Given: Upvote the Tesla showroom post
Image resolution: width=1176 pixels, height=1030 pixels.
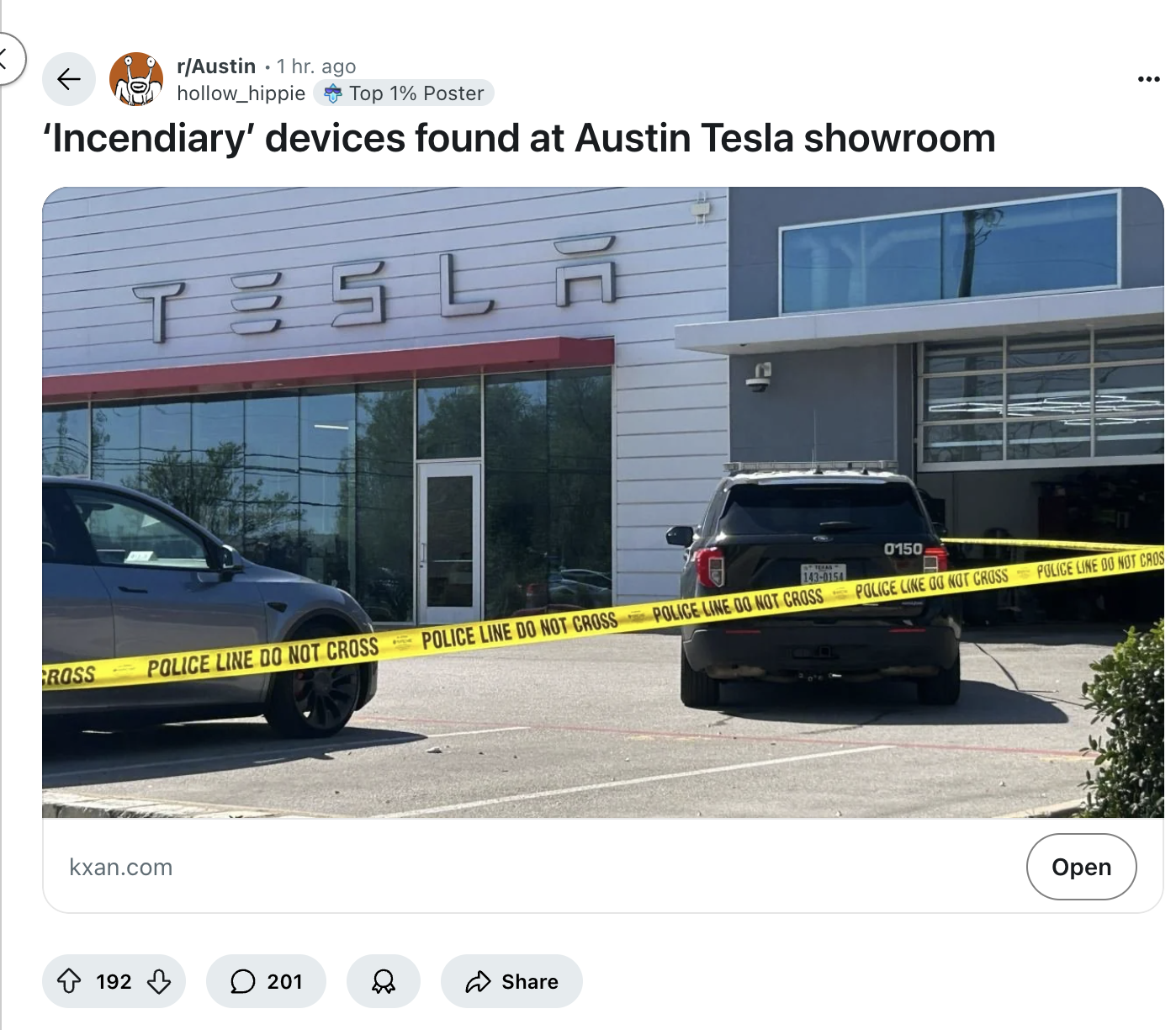Looking at the screenshot, I should (x=69, y=981).
